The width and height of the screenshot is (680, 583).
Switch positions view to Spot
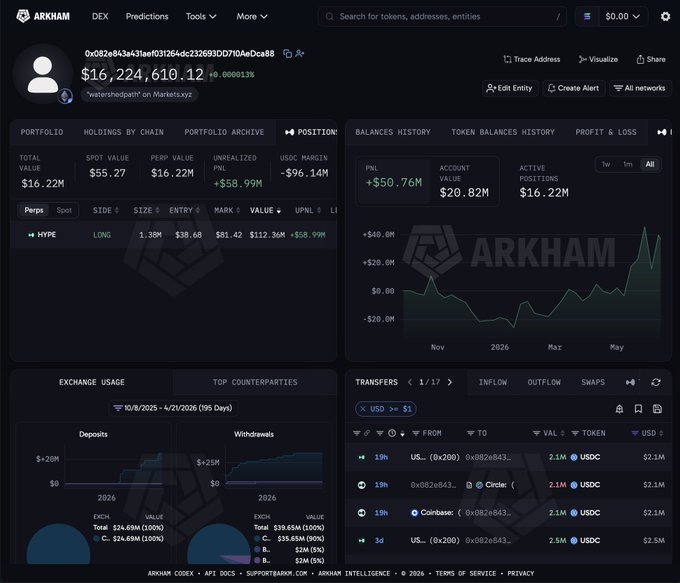(x=64, y=210)
